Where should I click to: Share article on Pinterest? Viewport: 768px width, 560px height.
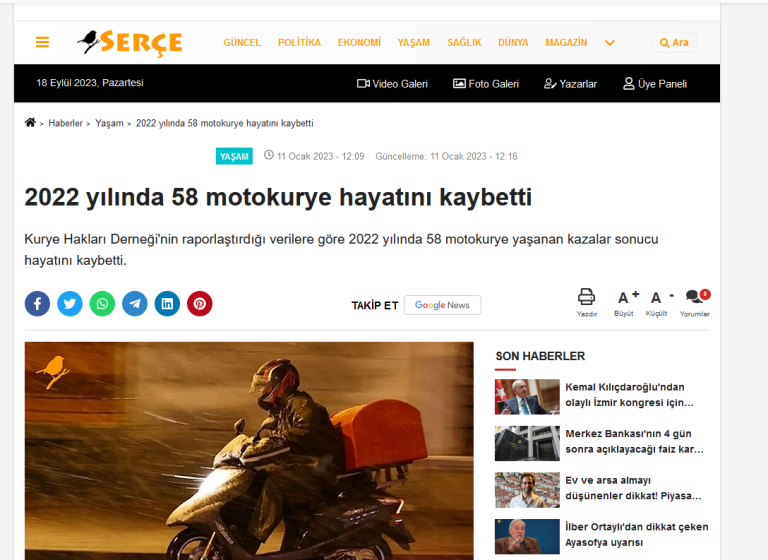(x=199, y=304)
